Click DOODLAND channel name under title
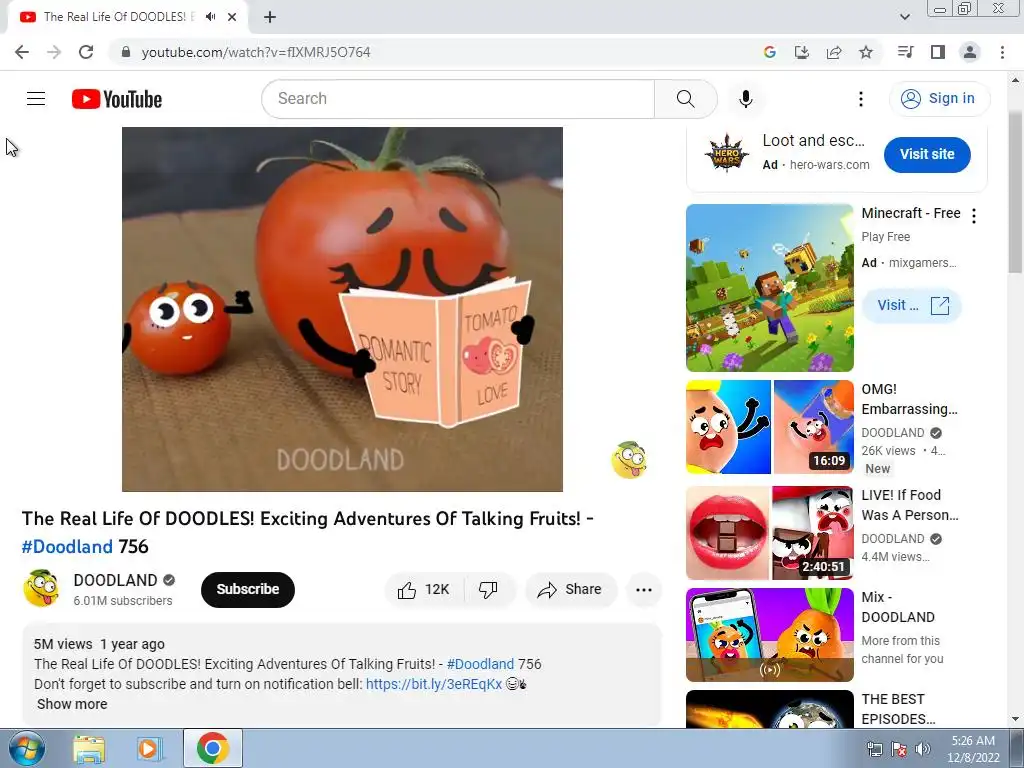 coord(115,580)
